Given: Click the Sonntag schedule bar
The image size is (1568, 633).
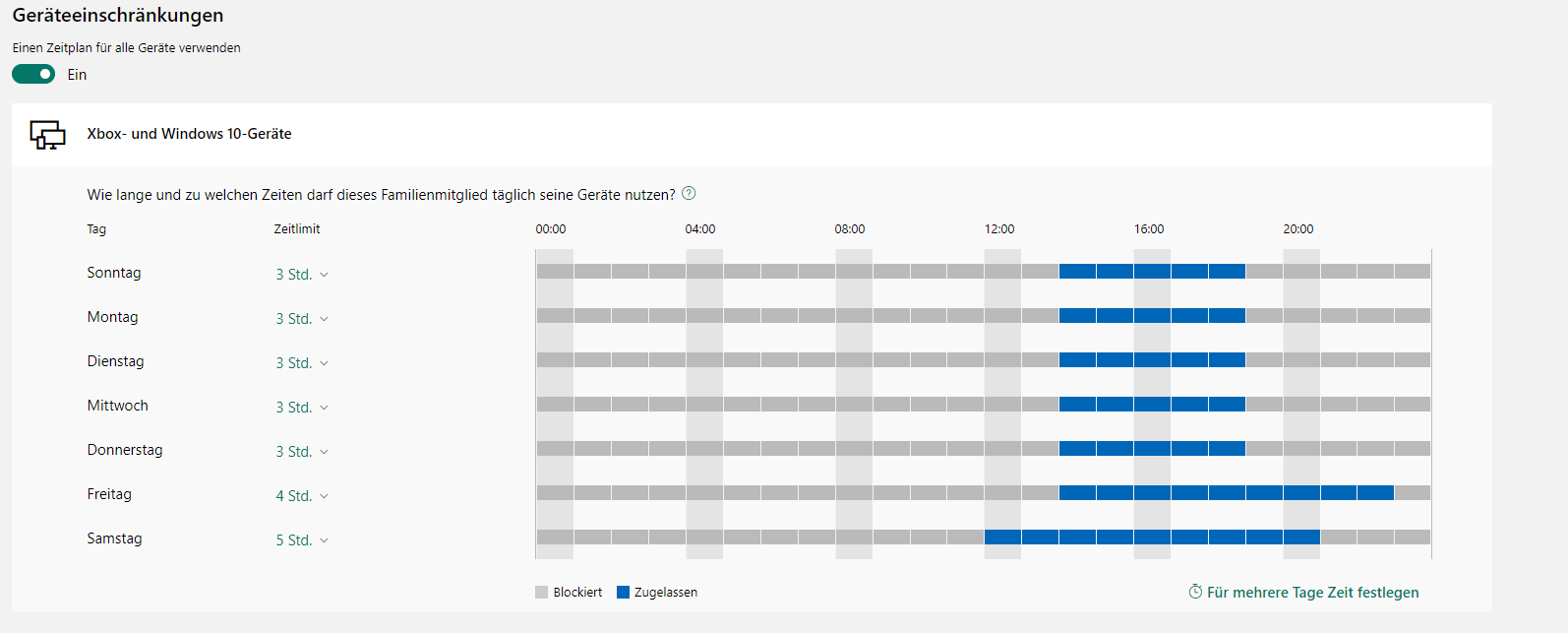Looking at the screenshot, I should click(984, 271).
